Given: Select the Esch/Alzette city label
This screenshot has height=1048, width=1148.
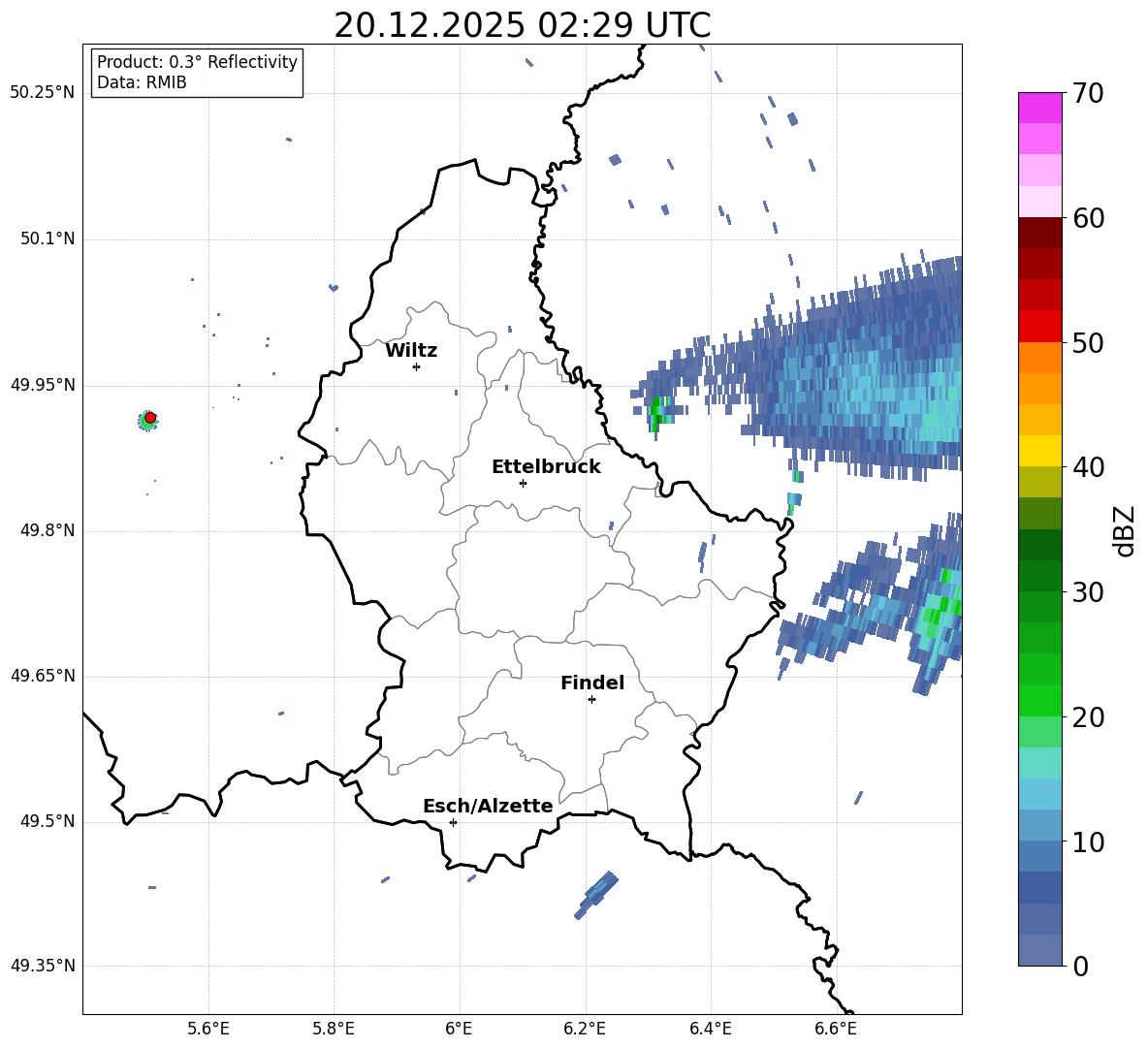Looking at the screenshot, I should coord(488,806).
